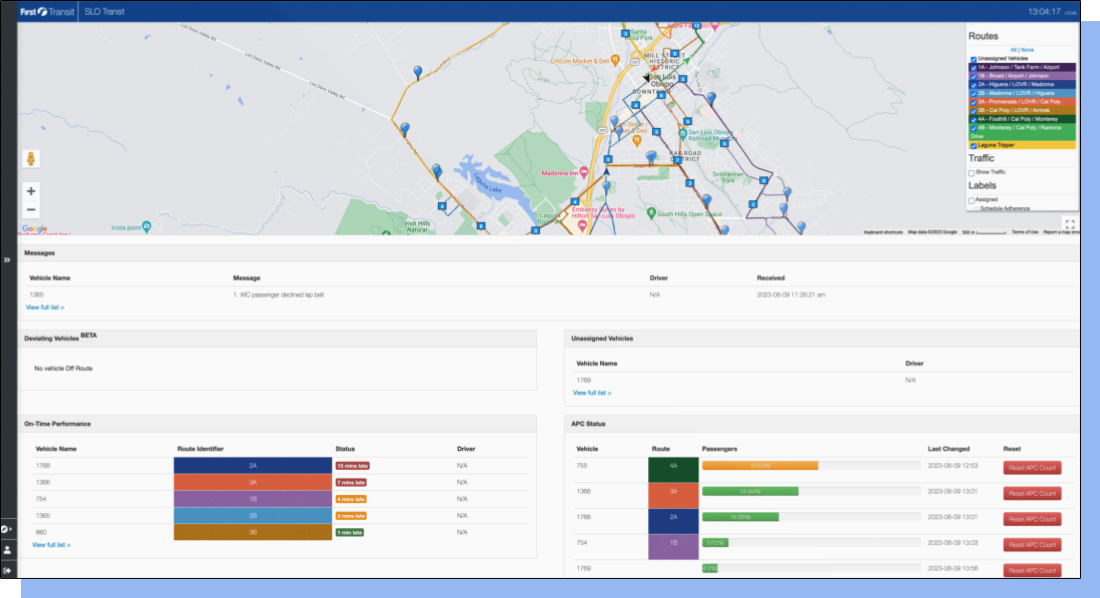Click the logout icon in sidebar
The width and height of the screenshot is (1100, 598).
(x=7, y=570)
